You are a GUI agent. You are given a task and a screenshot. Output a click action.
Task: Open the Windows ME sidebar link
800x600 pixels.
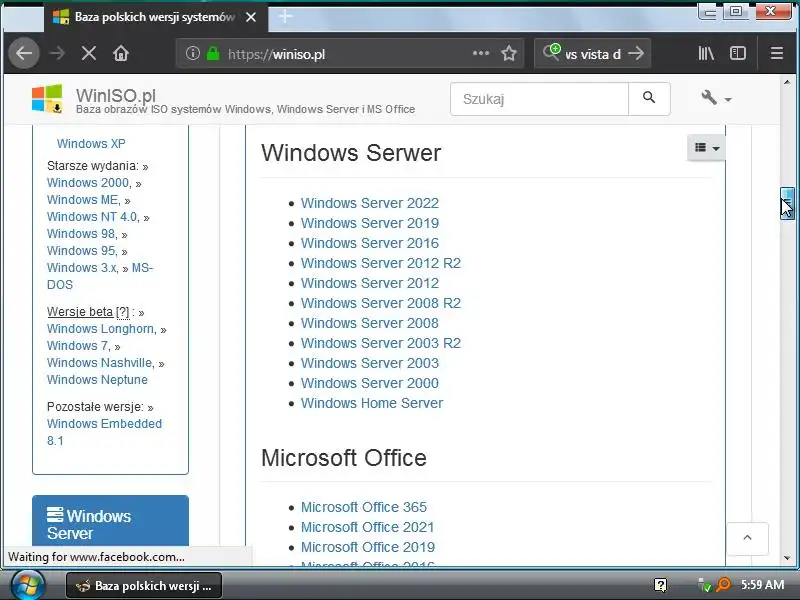(83, 199)
